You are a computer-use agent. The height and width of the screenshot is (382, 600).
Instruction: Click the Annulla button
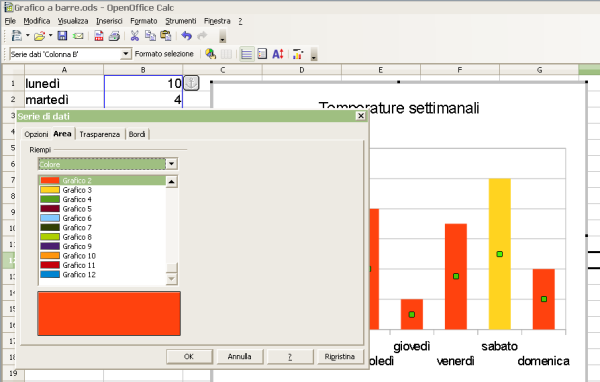pos(240,356)
